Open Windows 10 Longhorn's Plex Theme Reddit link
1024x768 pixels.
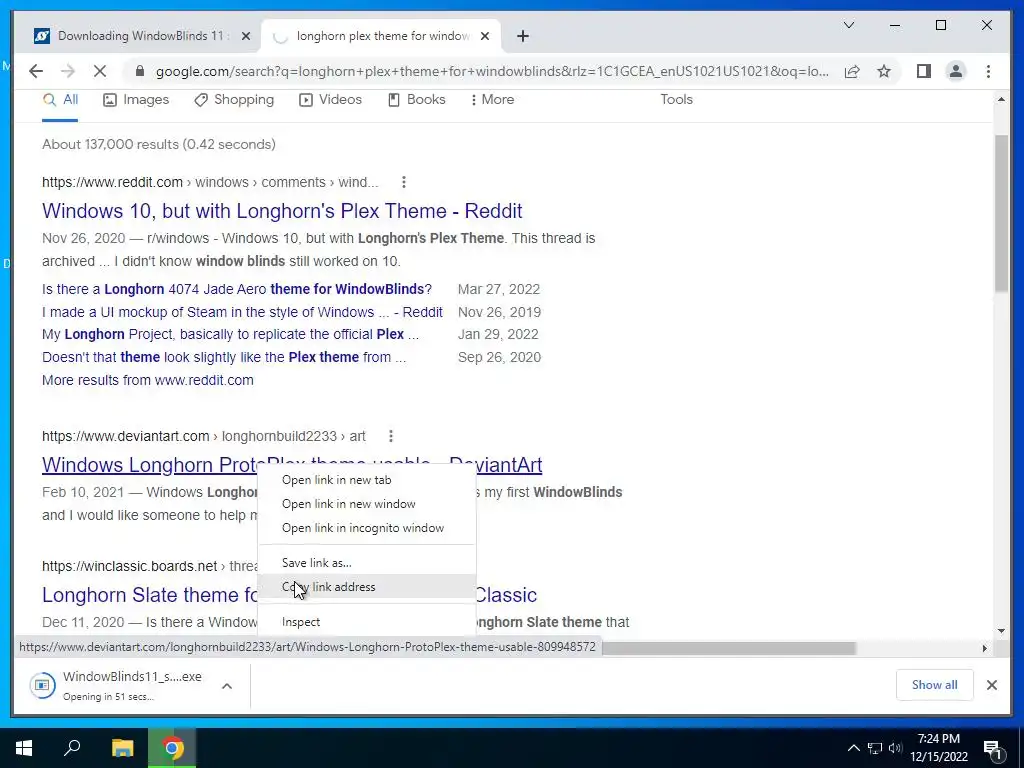point(282,211)
